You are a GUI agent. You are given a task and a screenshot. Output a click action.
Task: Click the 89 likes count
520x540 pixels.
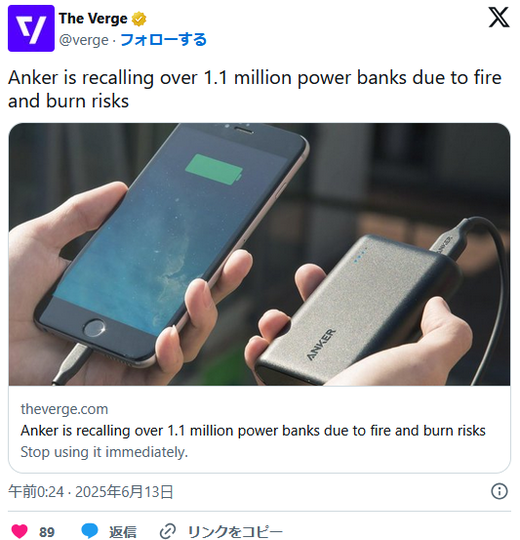pyautogui.click(x=46, y=532)
